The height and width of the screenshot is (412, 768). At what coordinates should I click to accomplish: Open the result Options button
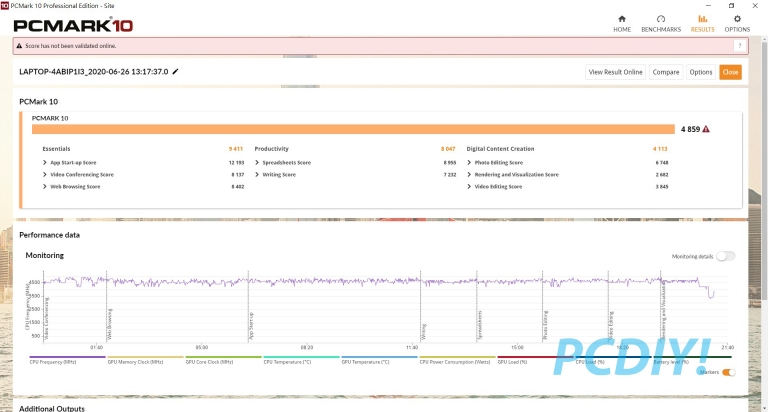[701, 72]
